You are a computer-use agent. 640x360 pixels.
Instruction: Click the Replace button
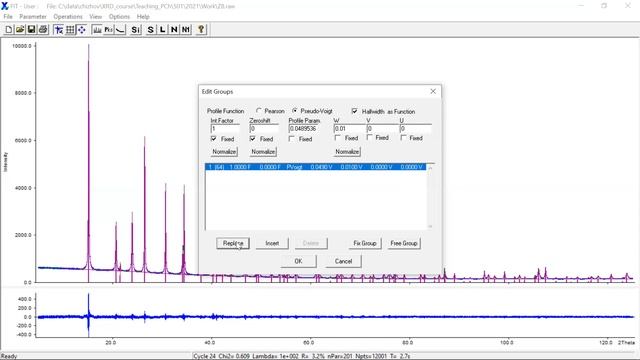pos(233,243)
